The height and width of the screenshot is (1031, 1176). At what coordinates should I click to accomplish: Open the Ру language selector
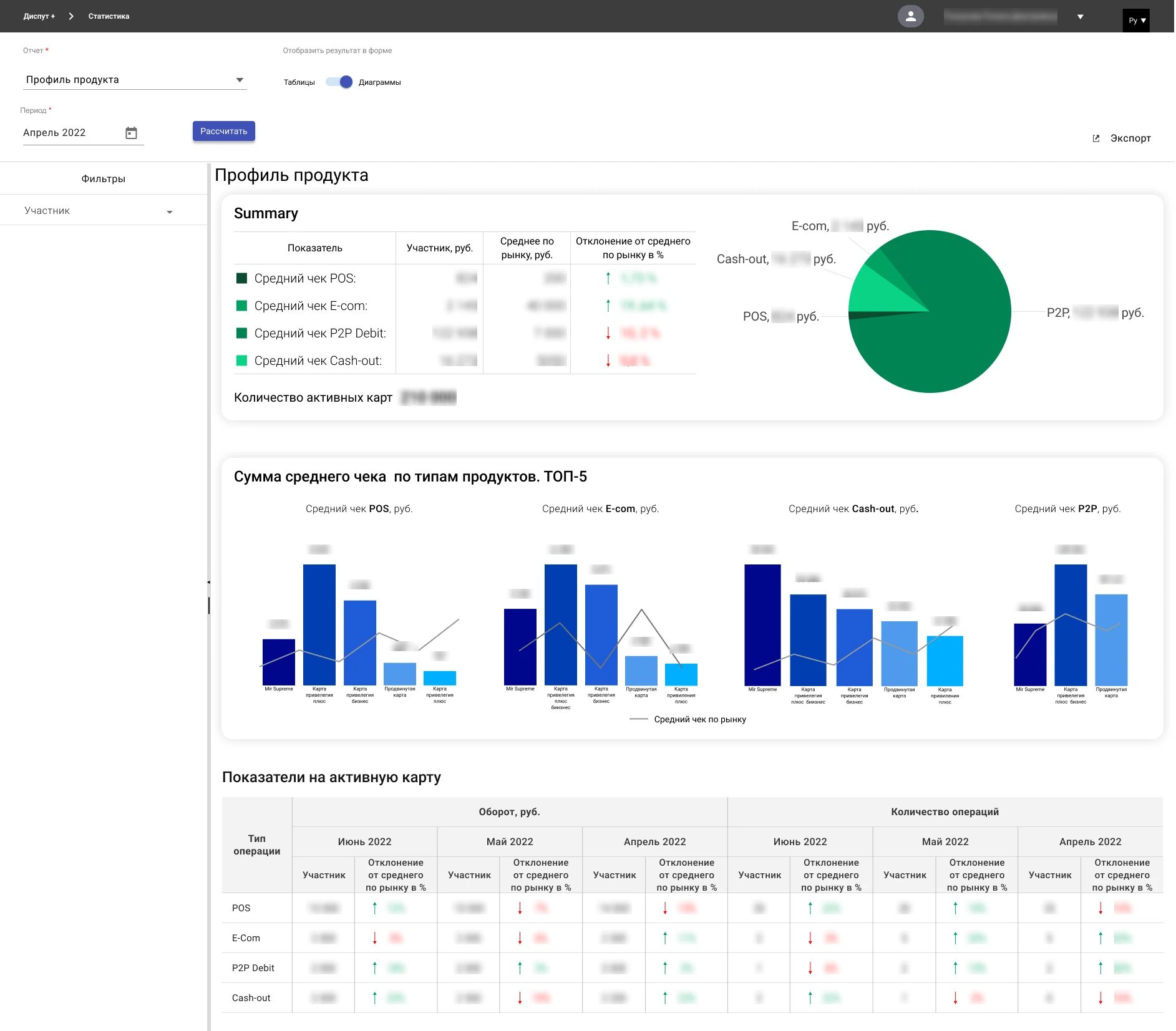tap(1136, 21)
